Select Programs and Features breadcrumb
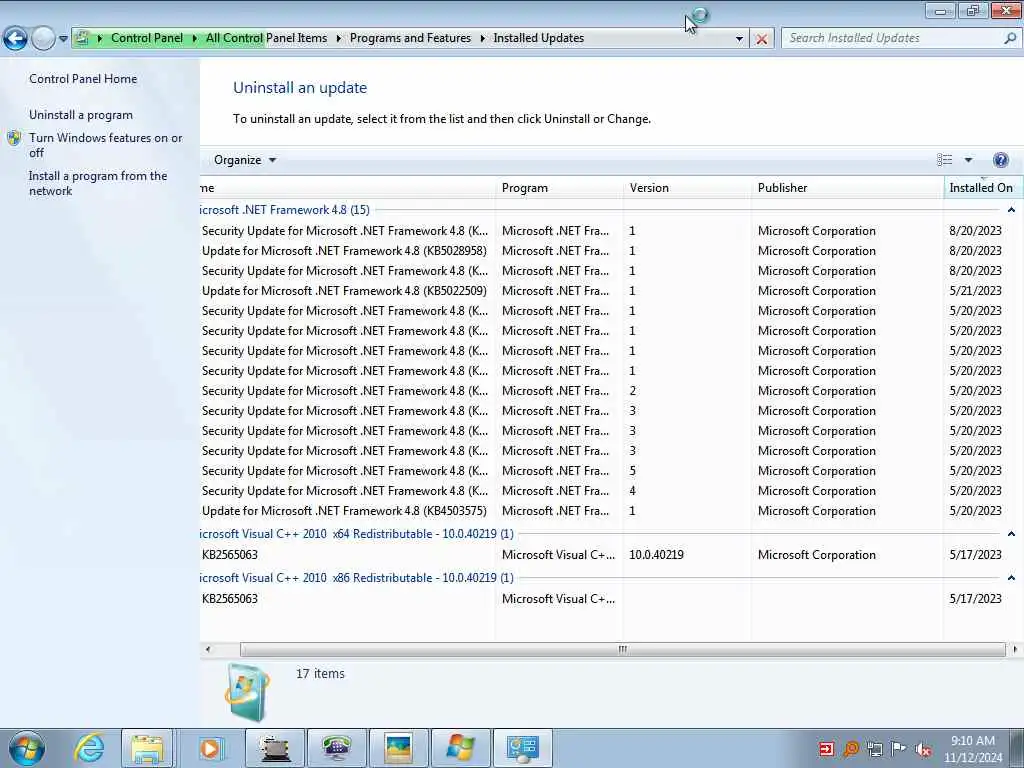Image resolution: width=1024 pixels, height=768 pixels. [x=410, y=38]
